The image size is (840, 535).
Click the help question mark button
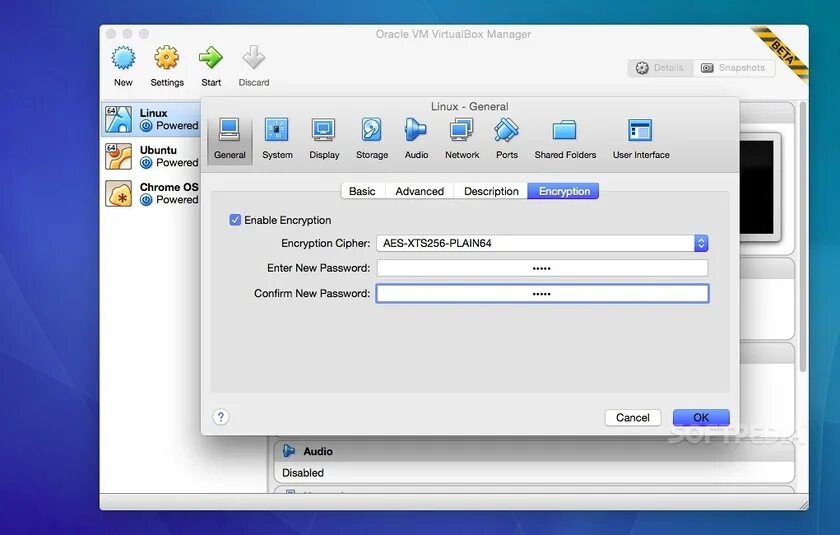(221, 417)
